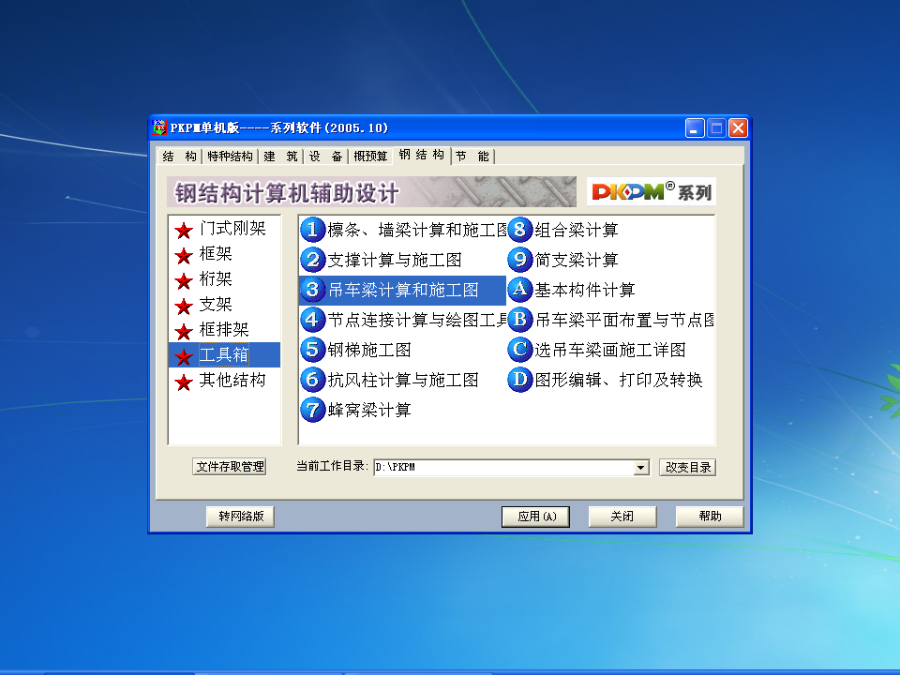Screen dimensions: 900x675
Task: Switch to the 建筑 tab
Action: tap(280, 156)
